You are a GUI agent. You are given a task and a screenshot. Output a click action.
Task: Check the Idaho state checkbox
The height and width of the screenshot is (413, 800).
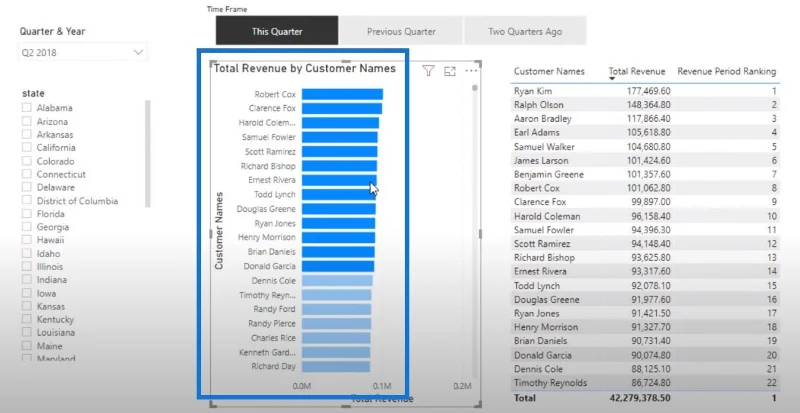27,254
